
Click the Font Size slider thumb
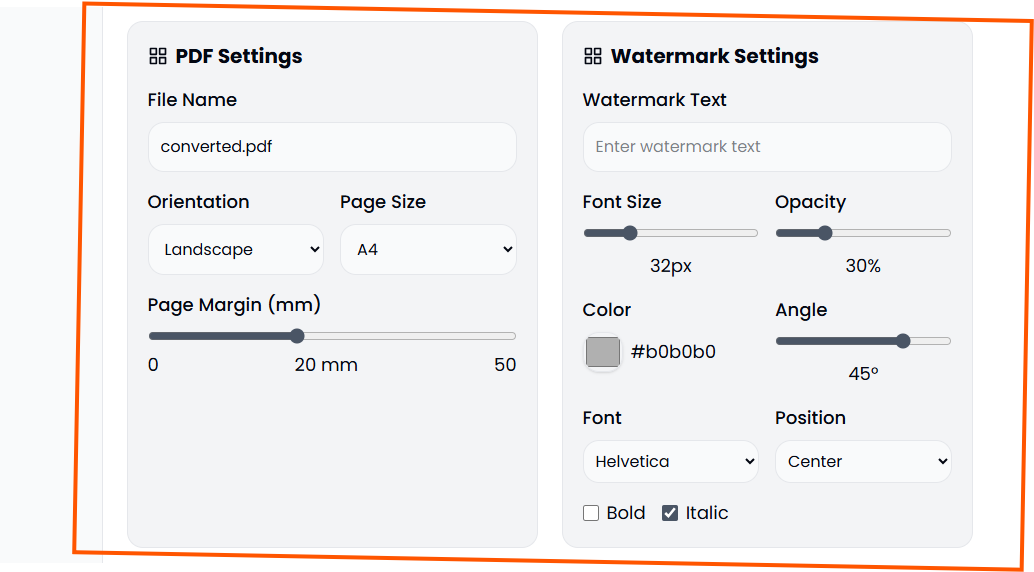coord(630,233)
